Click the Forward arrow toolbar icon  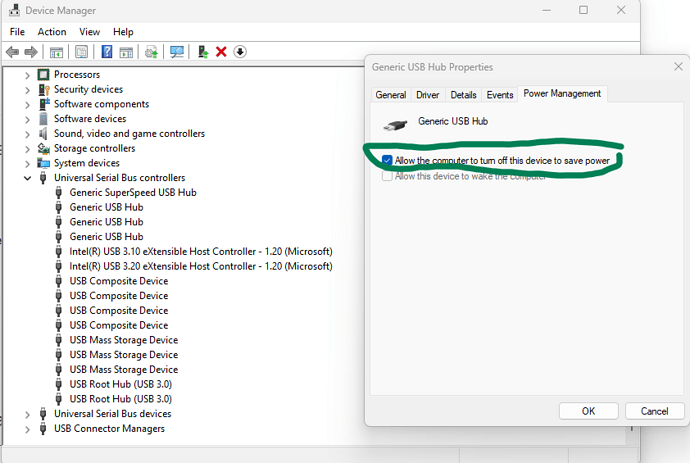(31, 52)
